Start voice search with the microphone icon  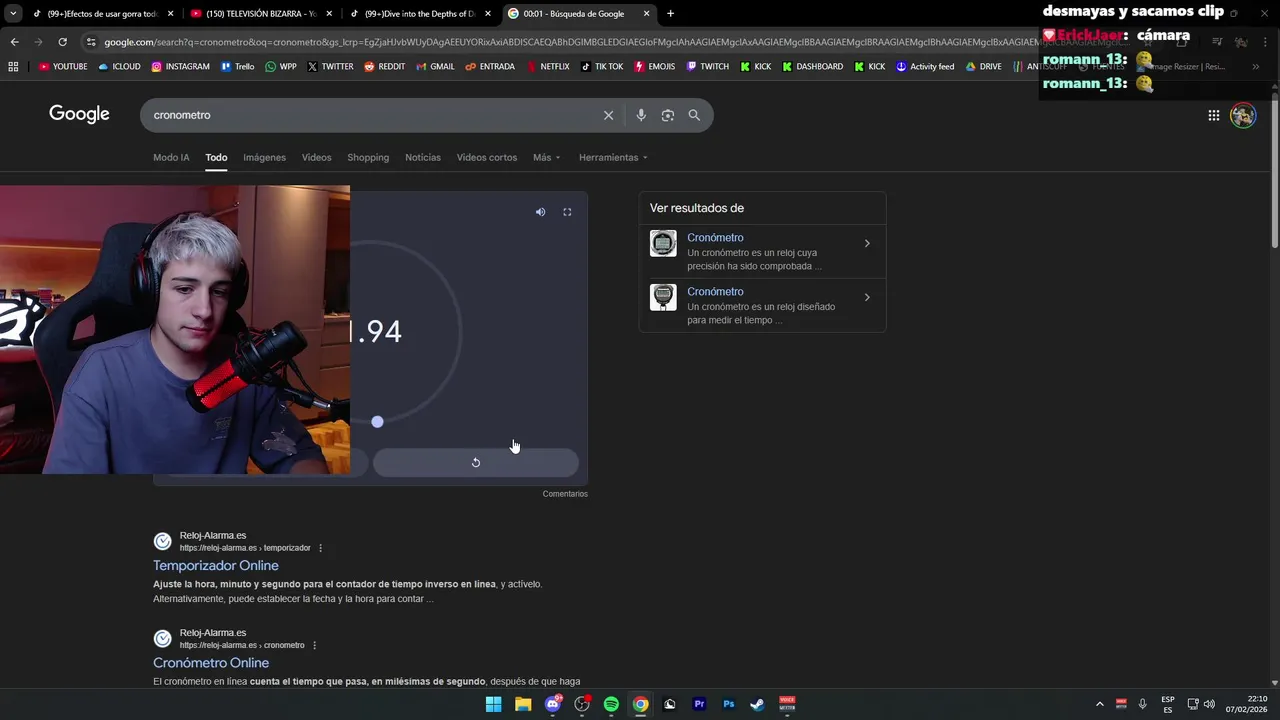tap(641, 115)
